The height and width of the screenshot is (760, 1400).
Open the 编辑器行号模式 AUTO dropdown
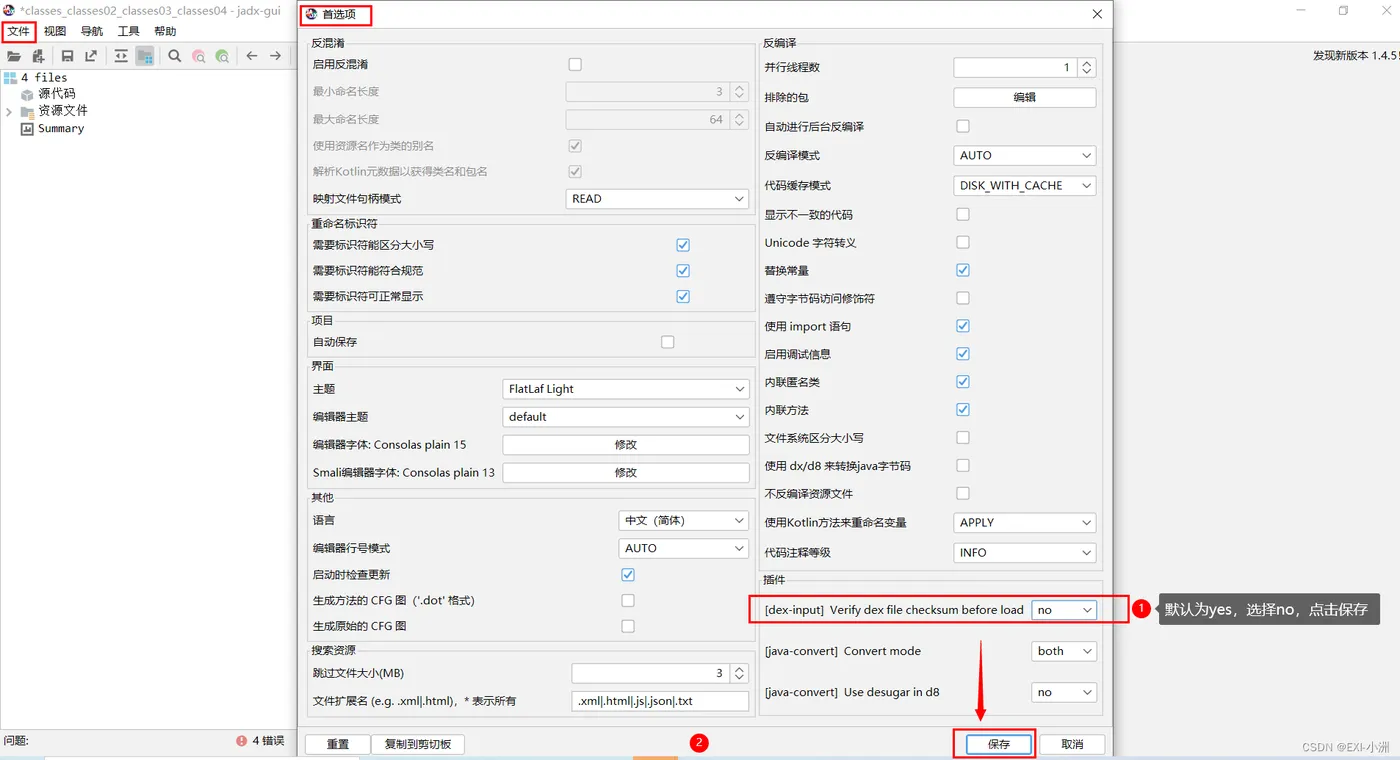684,549
